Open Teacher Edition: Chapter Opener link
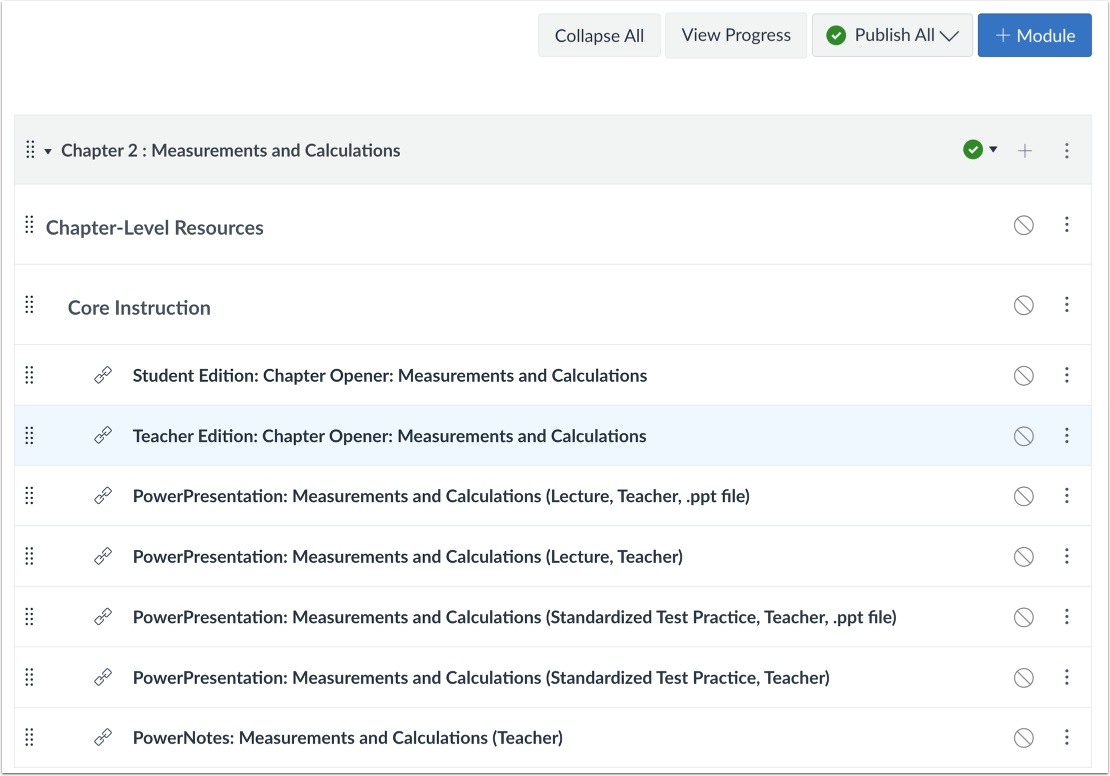The height and width of the screenshot is (776, 1110). (389, 436)
